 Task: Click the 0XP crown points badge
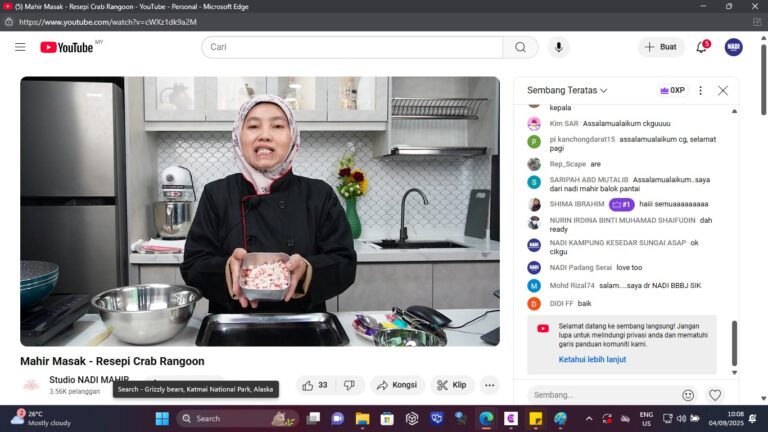672,90
